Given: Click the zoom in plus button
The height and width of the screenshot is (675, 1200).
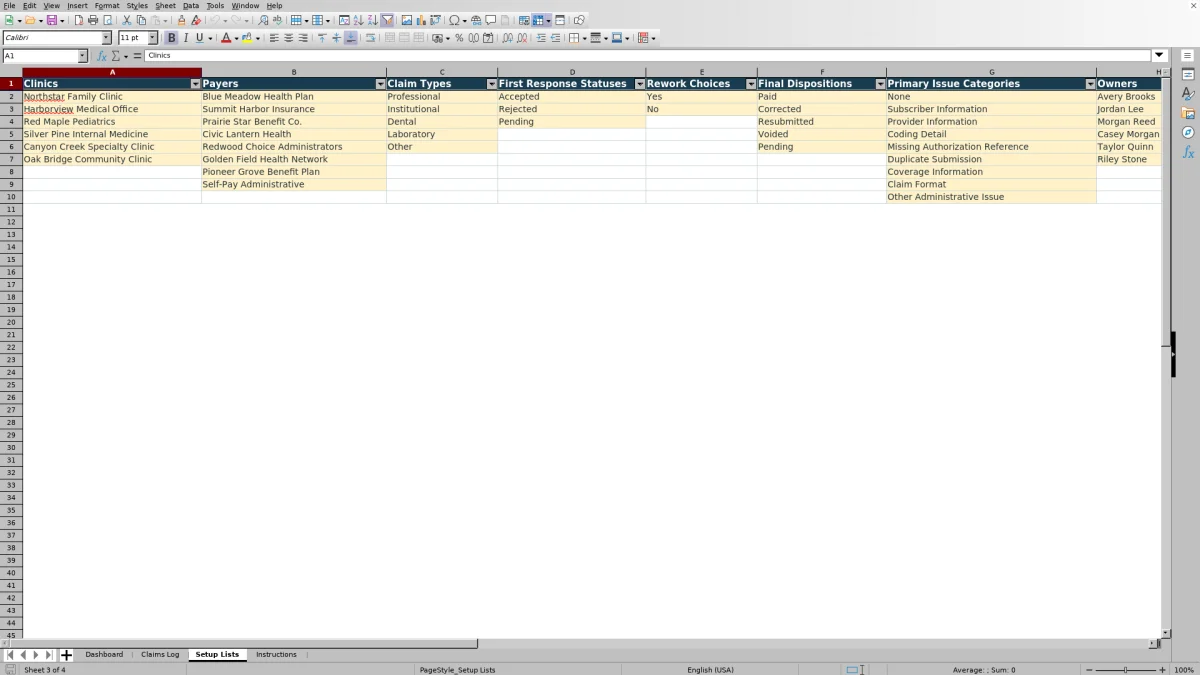Looking at the screenshot, I should tap(1162, 670).
